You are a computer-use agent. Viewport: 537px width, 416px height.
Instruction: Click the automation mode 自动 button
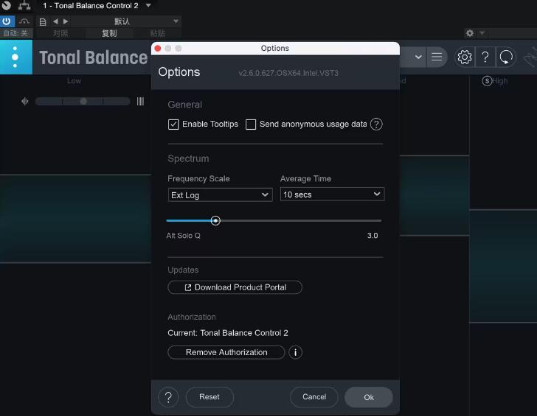coord(16,33)
